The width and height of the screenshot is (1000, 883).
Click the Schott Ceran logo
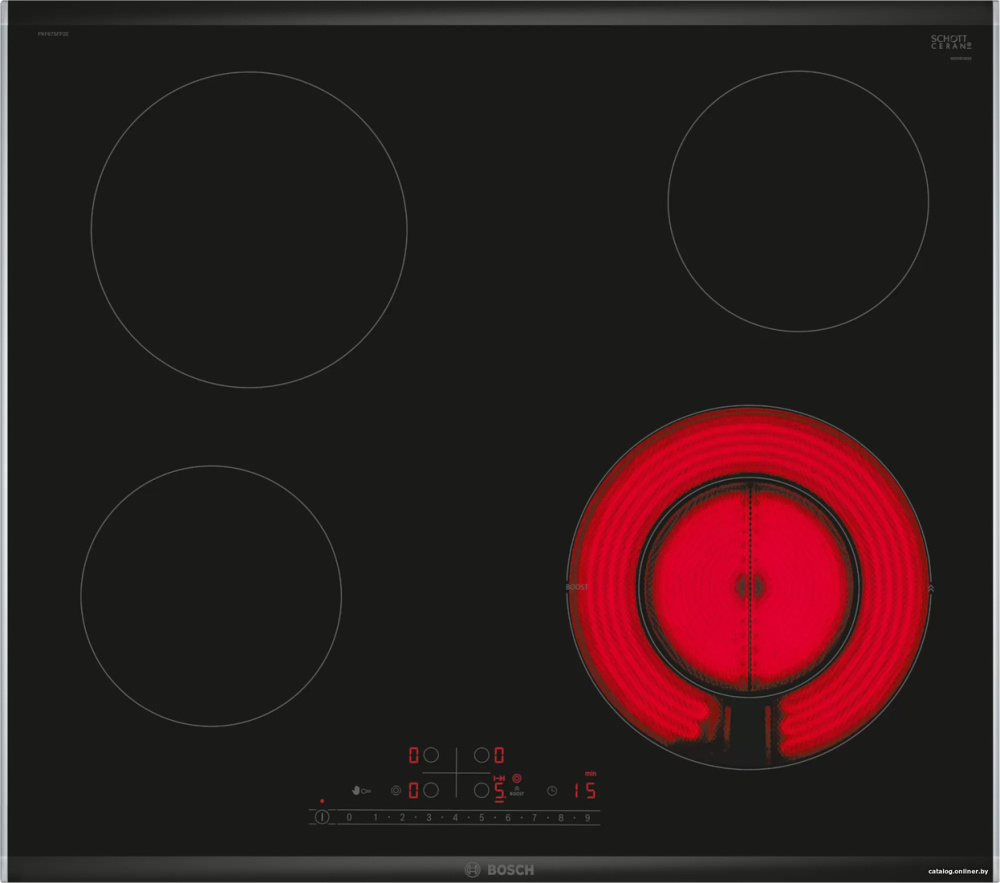point(949,43)
